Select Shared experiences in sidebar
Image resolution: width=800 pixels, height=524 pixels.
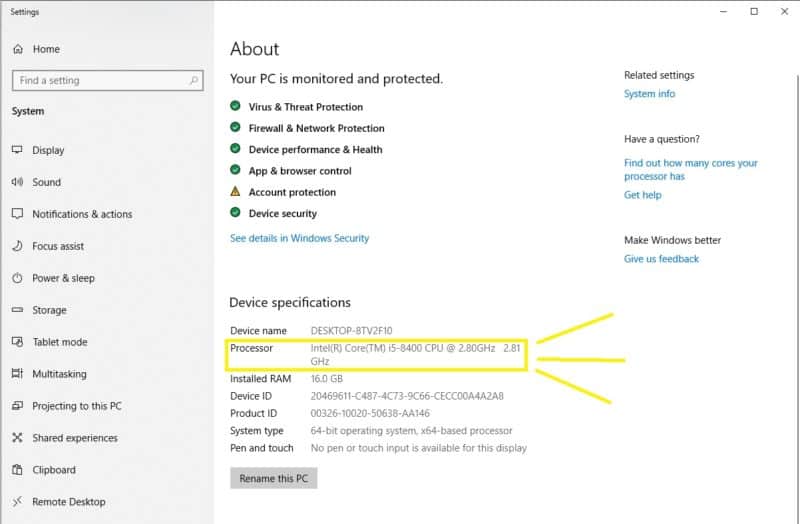(x=74, y=438)
